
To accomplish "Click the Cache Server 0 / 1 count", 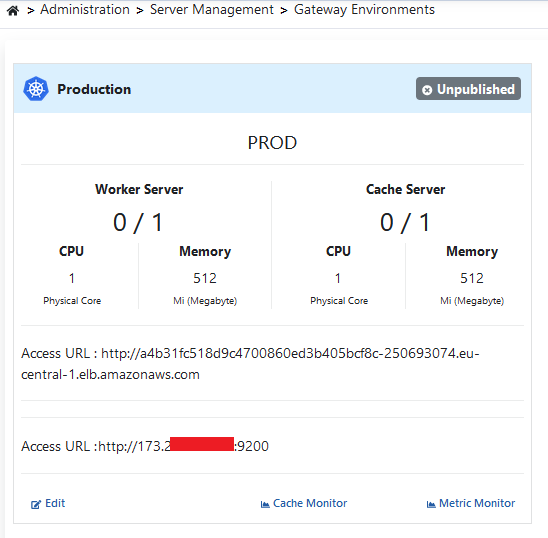I will [x=405, y=222].
